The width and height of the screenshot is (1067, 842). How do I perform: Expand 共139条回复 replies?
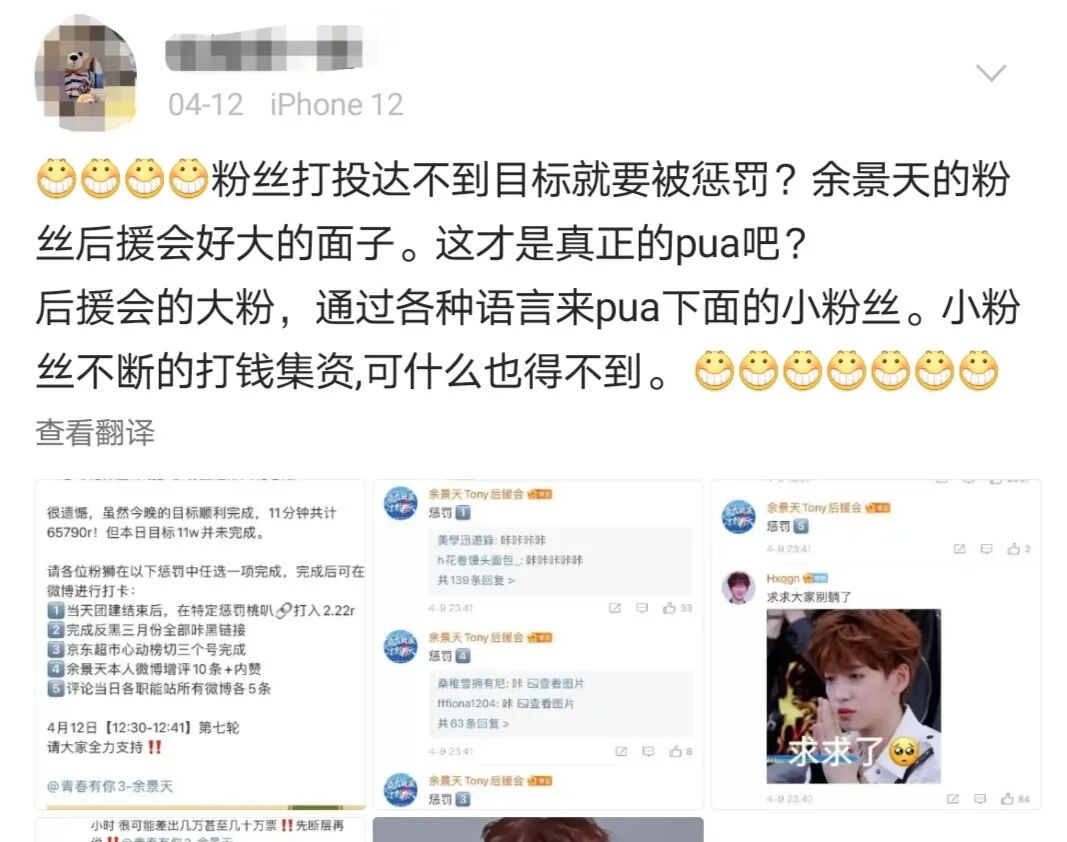pyautogui.click(x=476, y=581)
